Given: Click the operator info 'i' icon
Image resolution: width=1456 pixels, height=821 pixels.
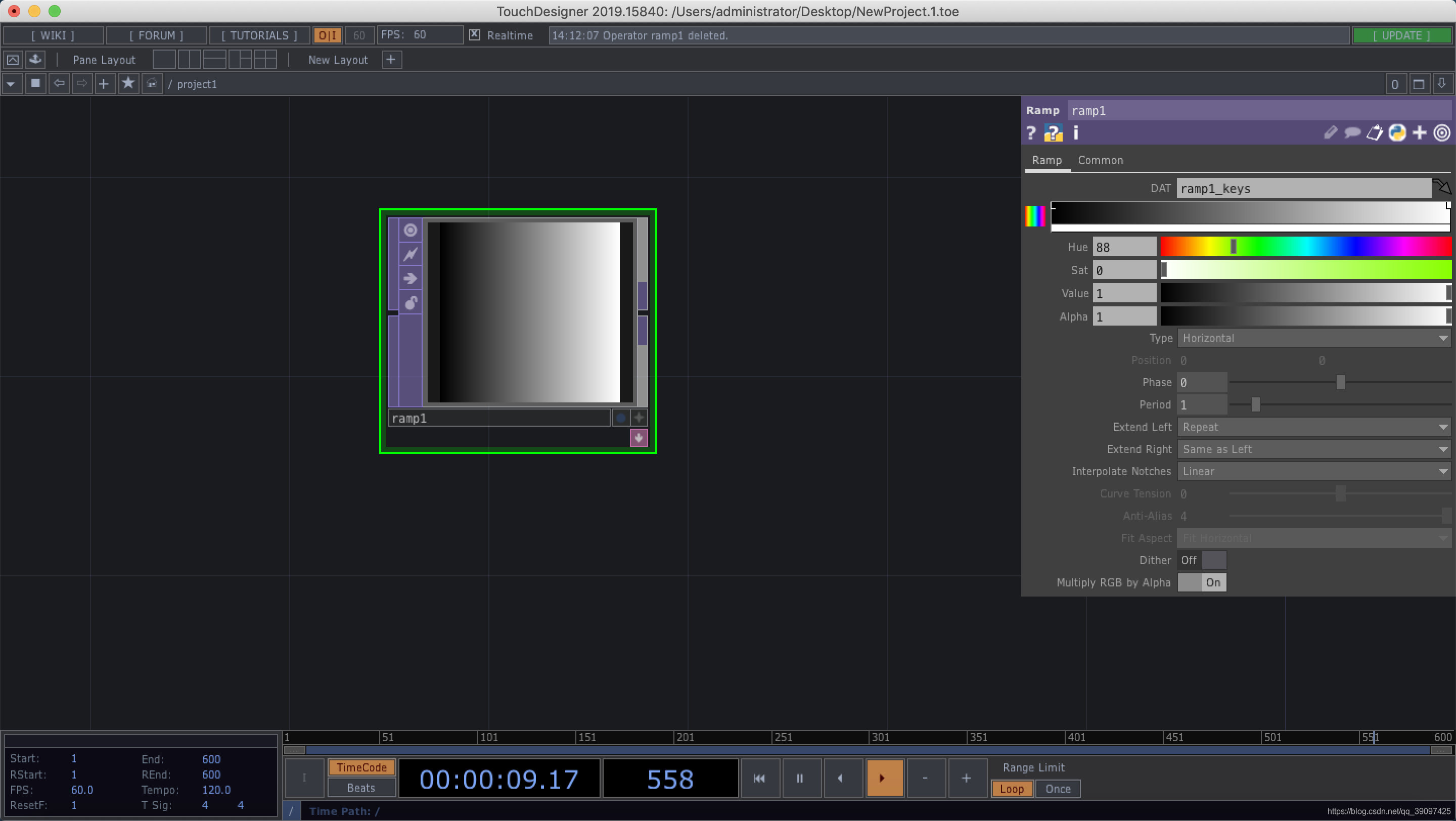Looking at the screenshot, I should coord(1076,133).
